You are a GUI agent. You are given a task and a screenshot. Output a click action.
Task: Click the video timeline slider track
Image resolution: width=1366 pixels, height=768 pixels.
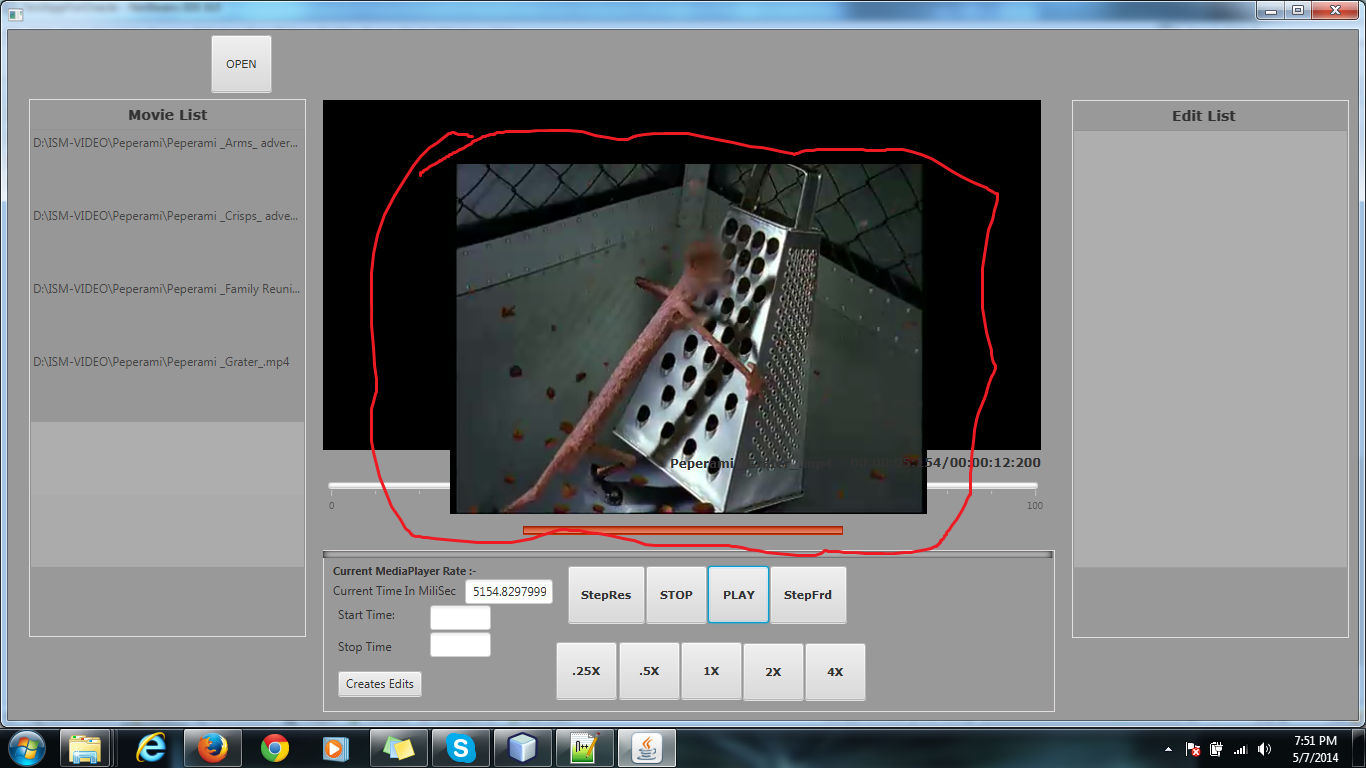pos(390,486)
